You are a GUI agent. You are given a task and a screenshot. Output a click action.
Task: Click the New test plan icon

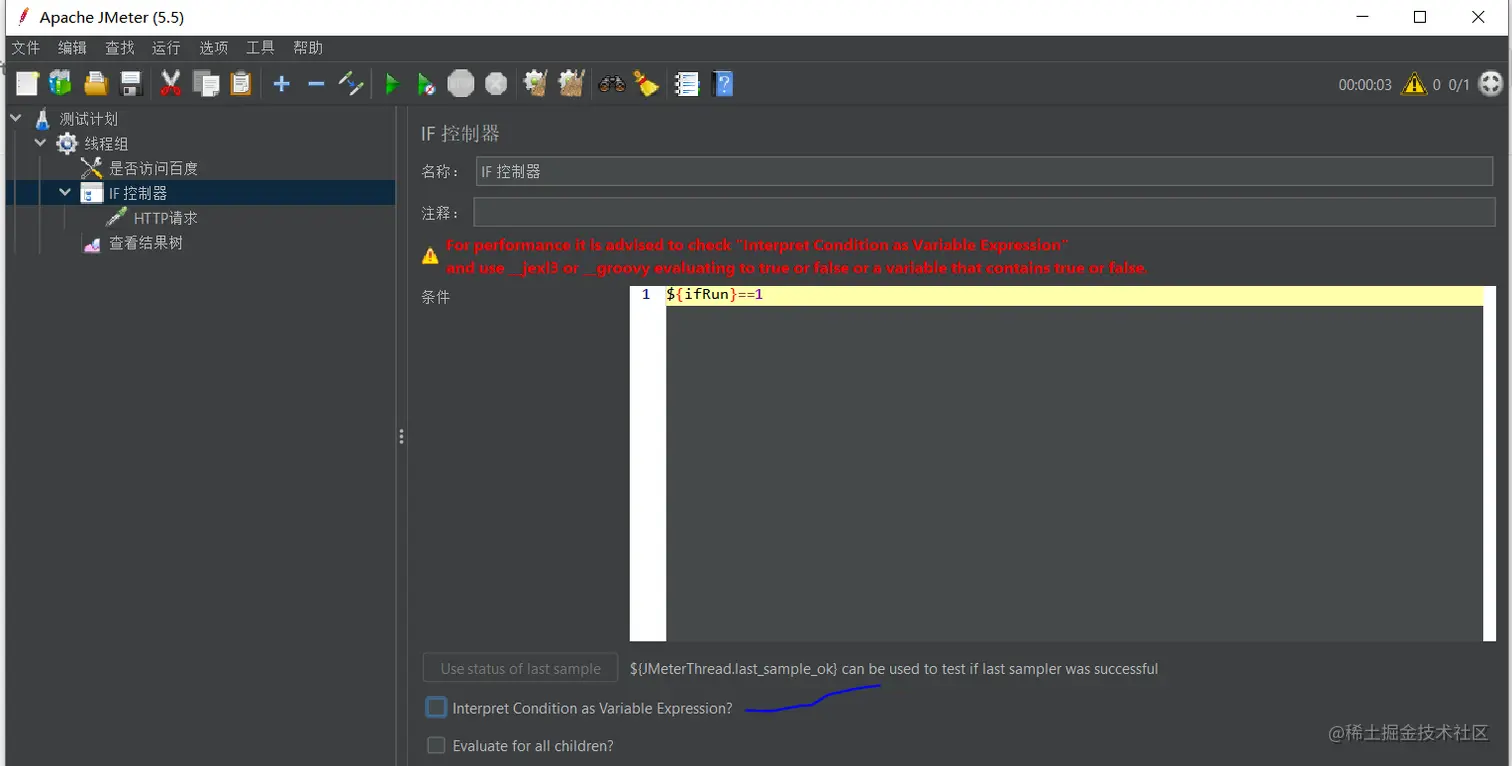pos(27,84)
